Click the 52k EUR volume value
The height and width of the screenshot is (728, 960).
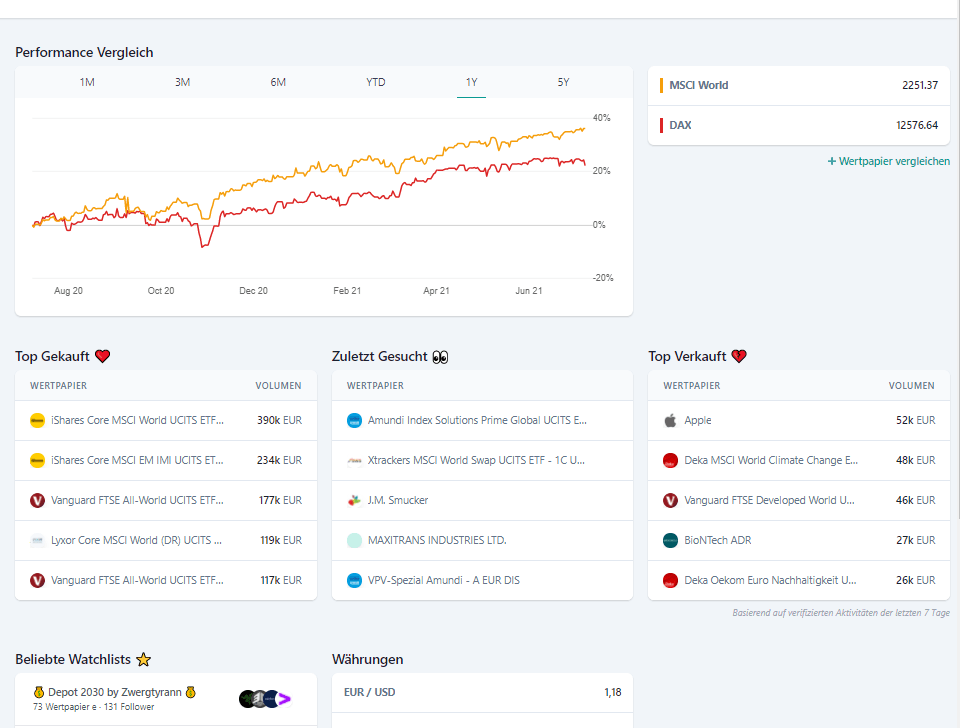tap(916, 421)
